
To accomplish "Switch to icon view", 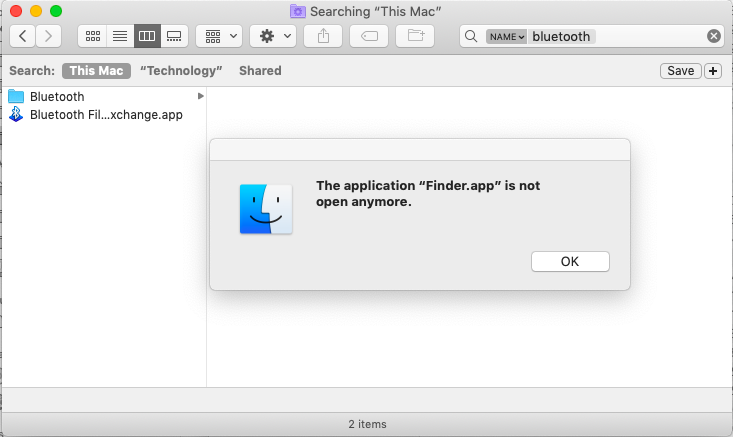I will [x=93, y=36].
